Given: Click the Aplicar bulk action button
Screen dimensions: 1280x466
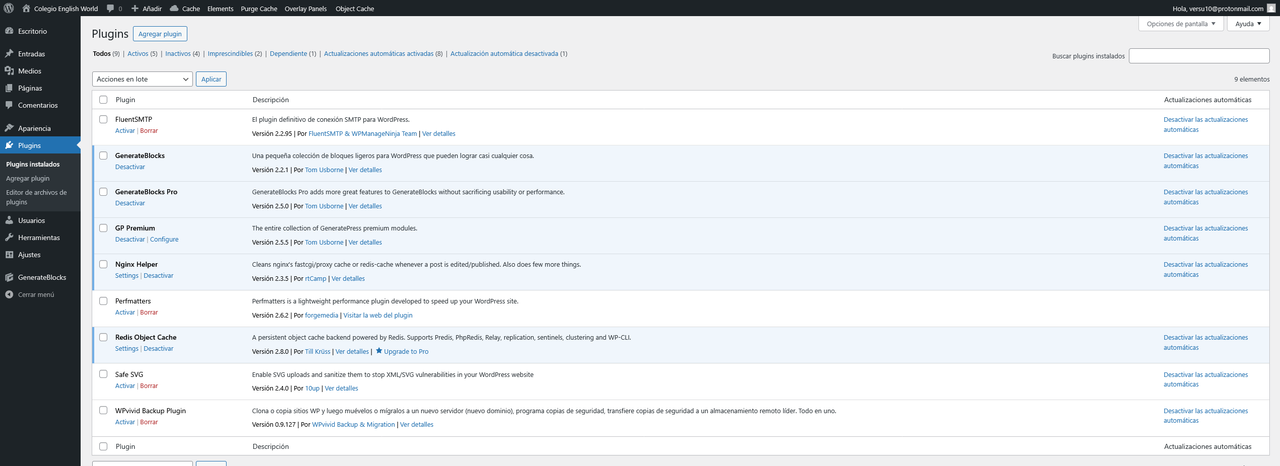Looking at the screenshot, I should (211, 78).
